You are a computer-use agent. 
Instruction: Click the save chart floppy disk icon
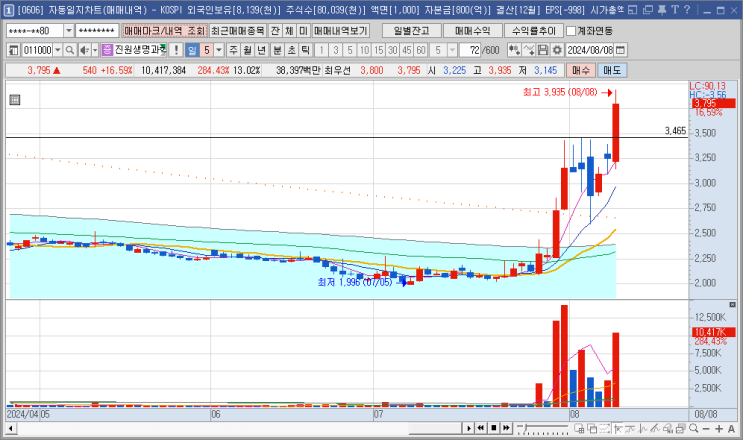(x=543, y=50)
